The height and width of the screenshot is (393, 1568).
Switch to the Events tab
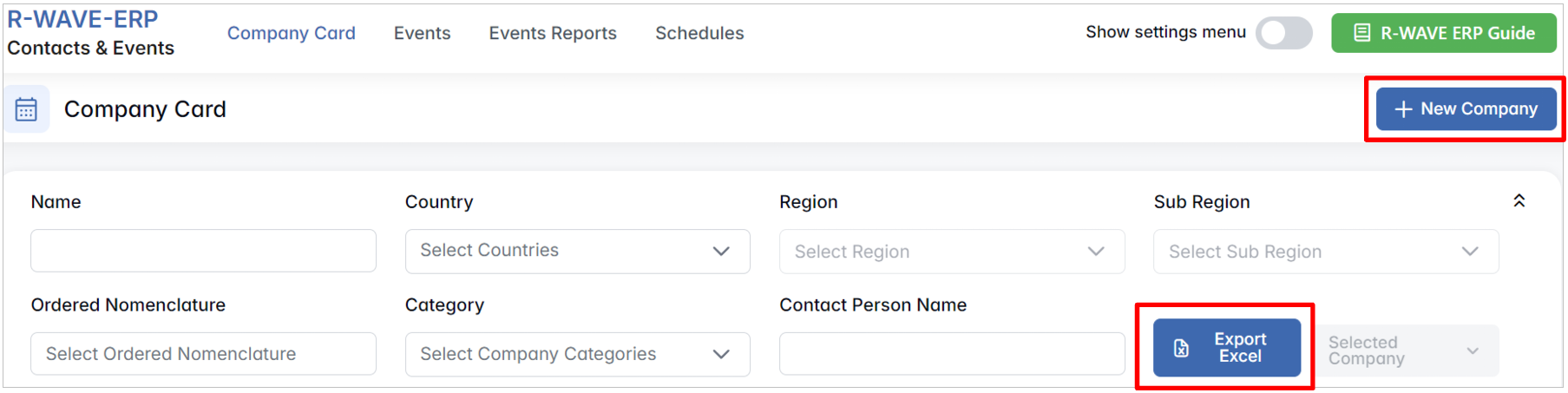point(422,33)
